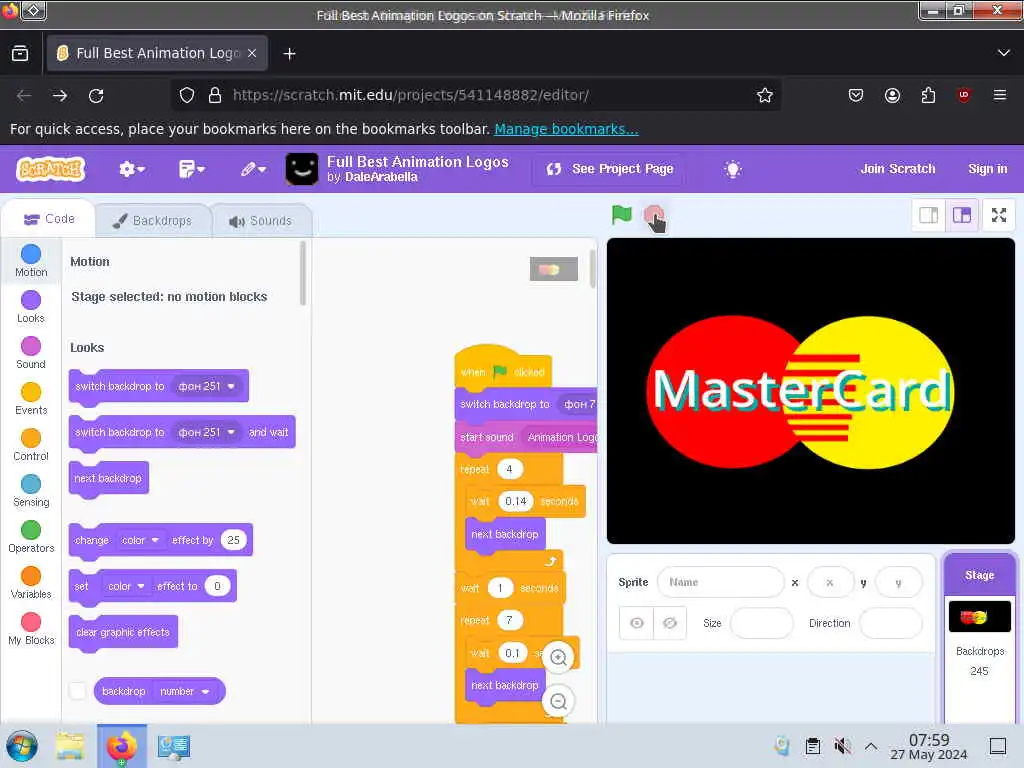Open File Explorer from the taskbar
The width and height of the screenshot is (1024, 768).
point(69,746)
